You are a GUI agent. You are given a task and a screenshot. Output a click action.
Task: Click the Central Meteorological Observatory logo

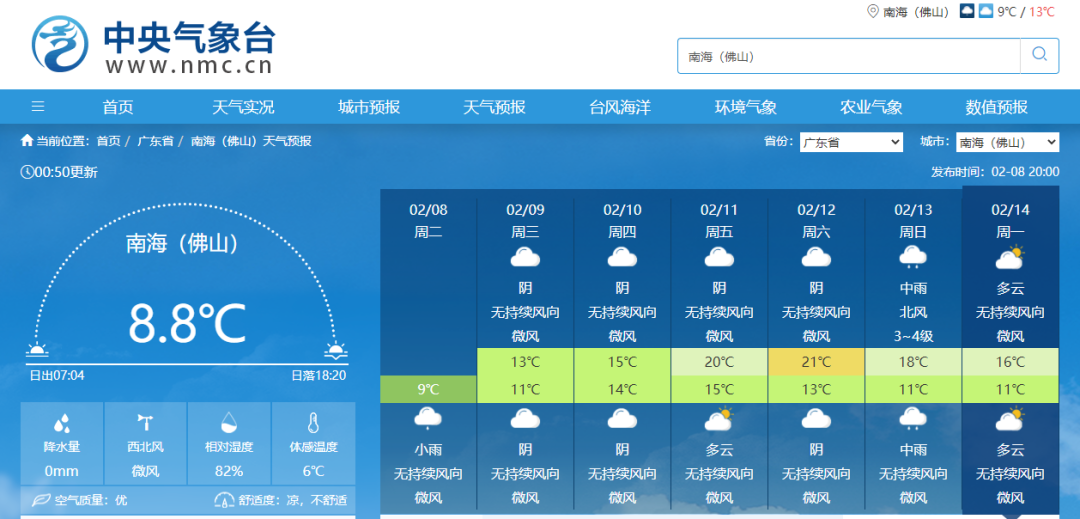pyautogui.click(x=61, y=44)
